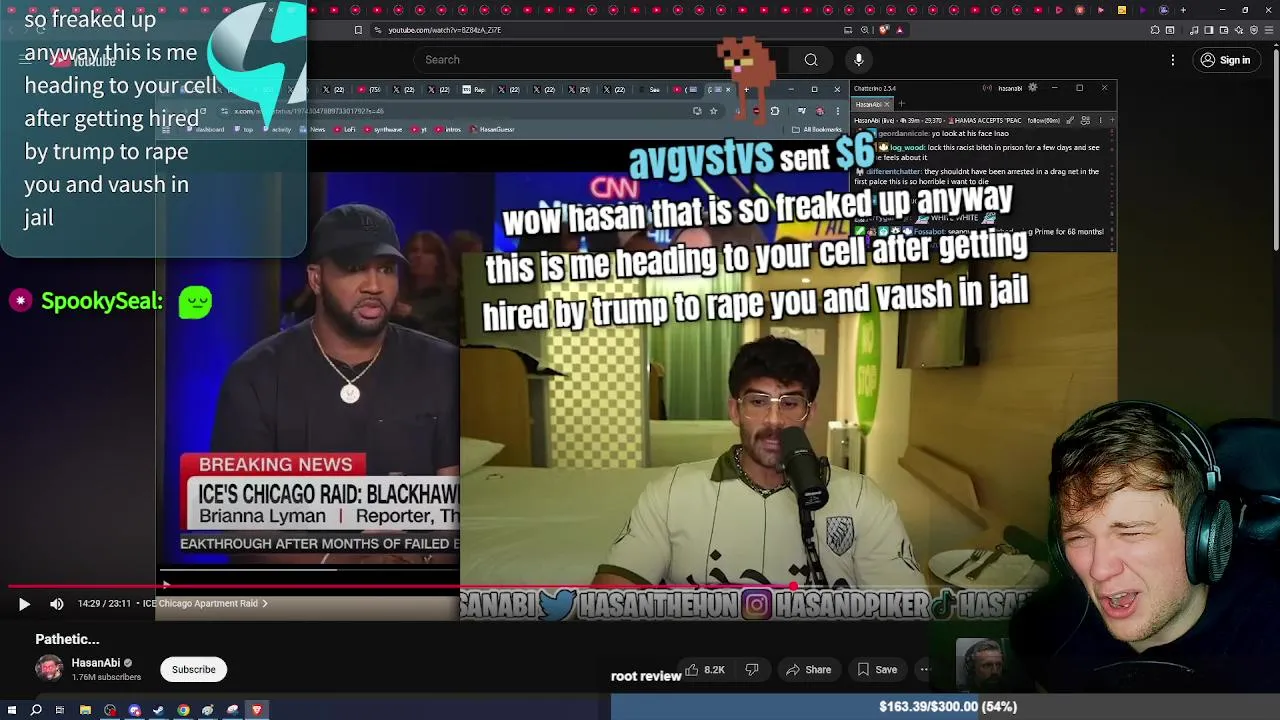Open a new tab in Brave

(x=1183, y=10)
